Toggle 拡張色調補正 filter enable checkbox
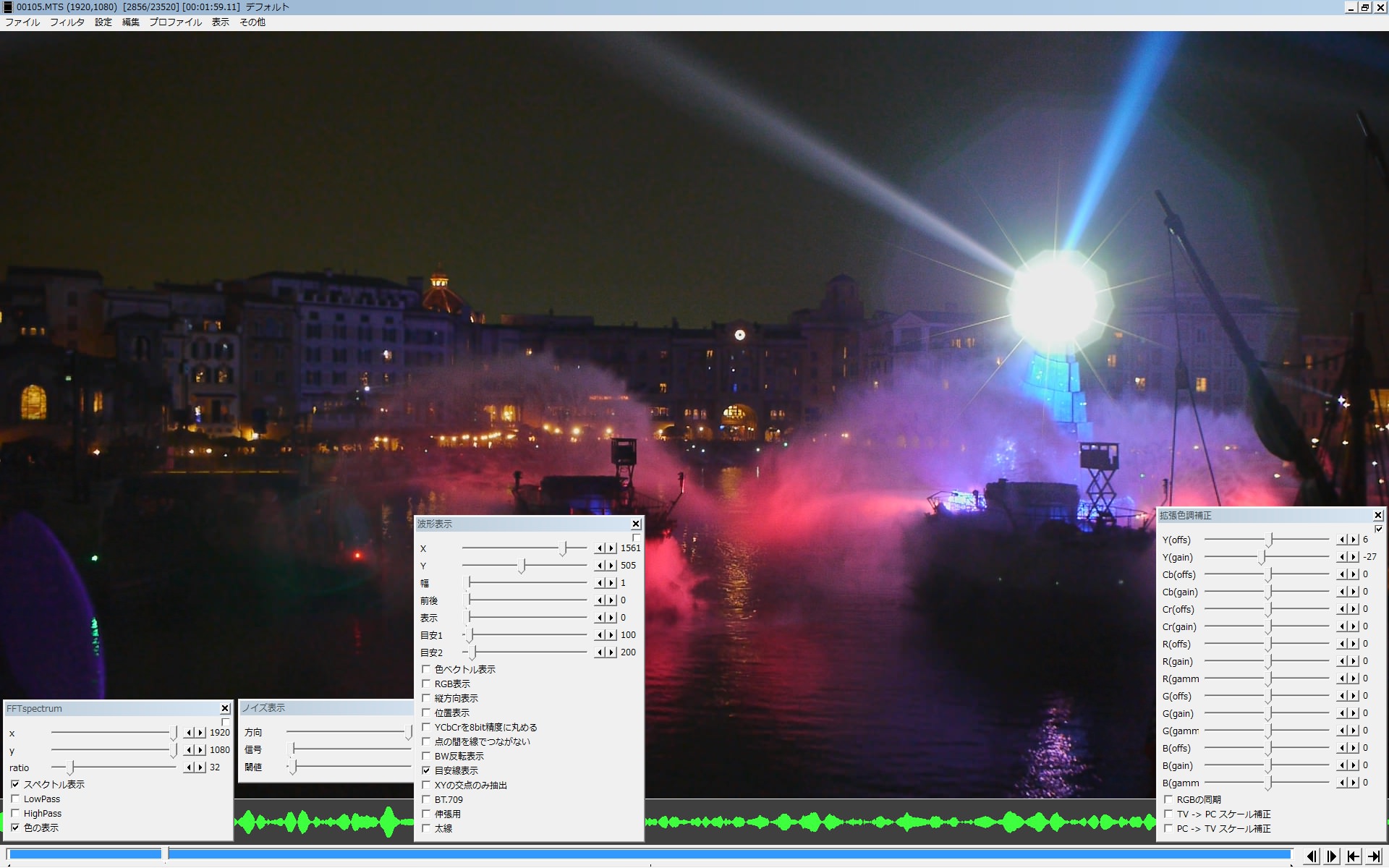 [x=1379, y=529]
